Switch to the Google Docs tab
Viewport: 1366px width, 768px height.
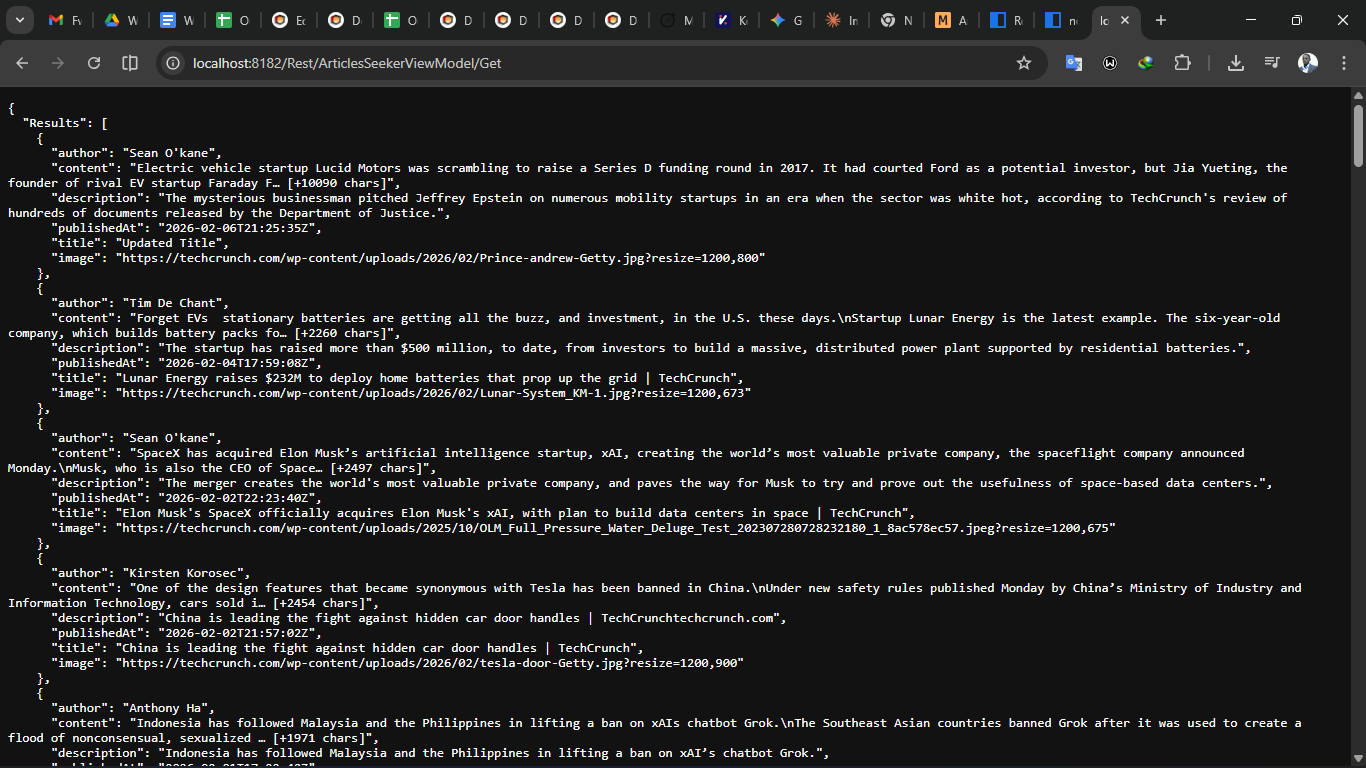pyautogui.click(x=177, y=20)
